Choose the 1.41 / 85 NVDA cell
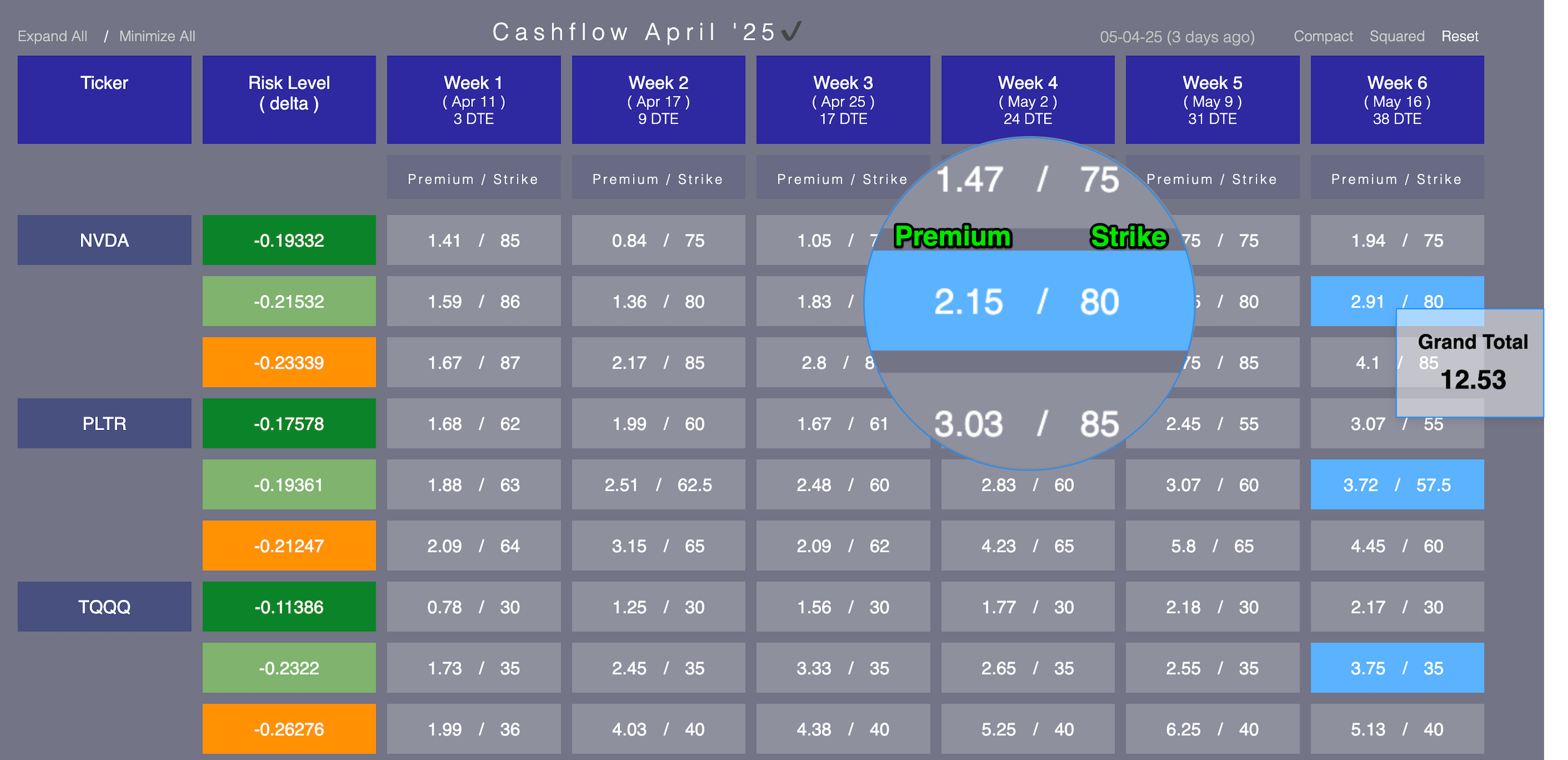This screenshot has height=760, width=1568. point(473,240)
